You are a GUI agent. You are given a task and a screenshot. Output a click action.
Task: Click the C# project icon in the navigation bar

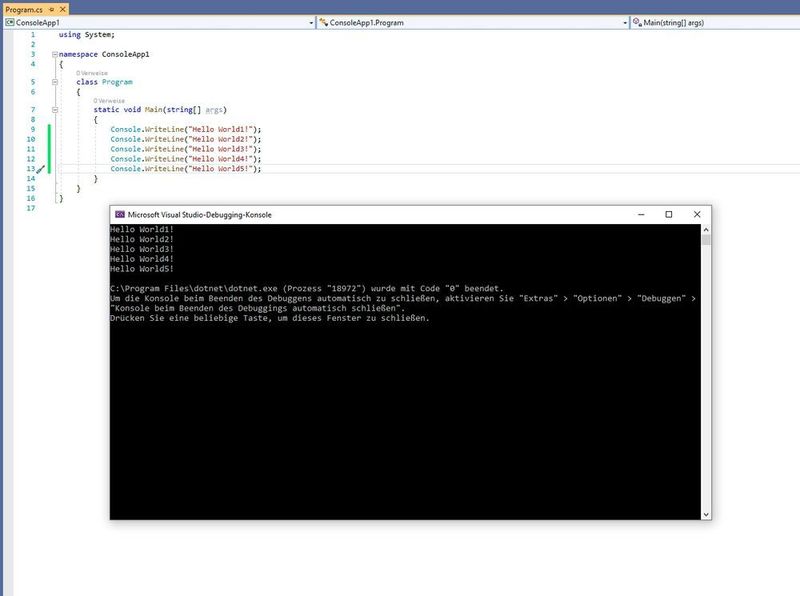tap(10, 22)
